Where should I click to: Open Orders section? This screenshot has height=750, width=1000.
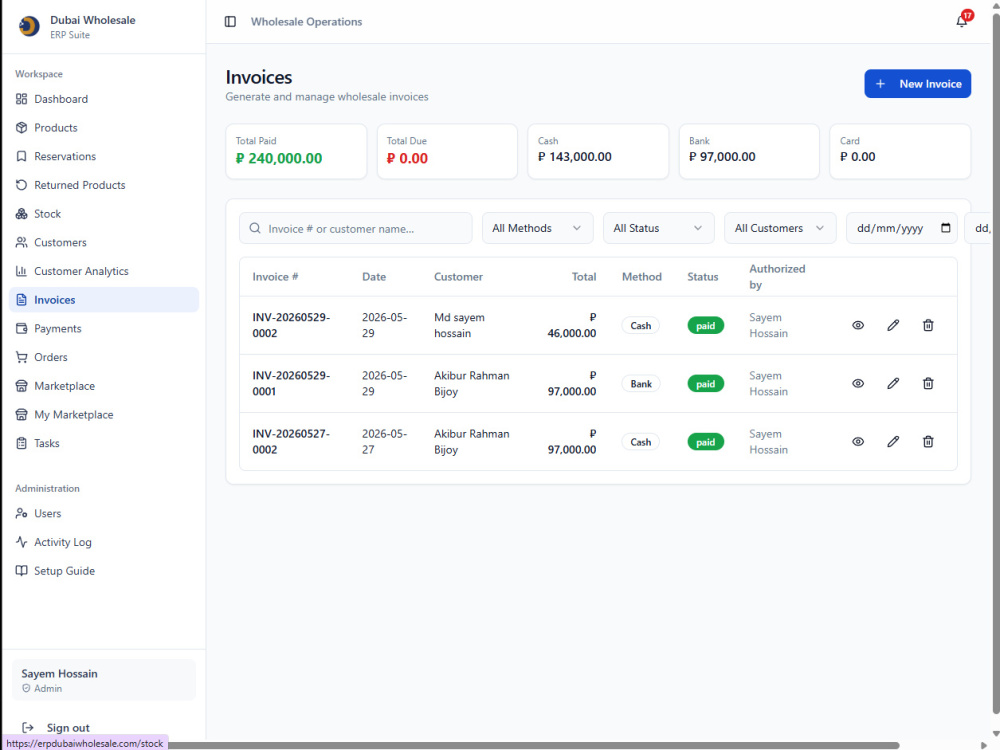104,357
